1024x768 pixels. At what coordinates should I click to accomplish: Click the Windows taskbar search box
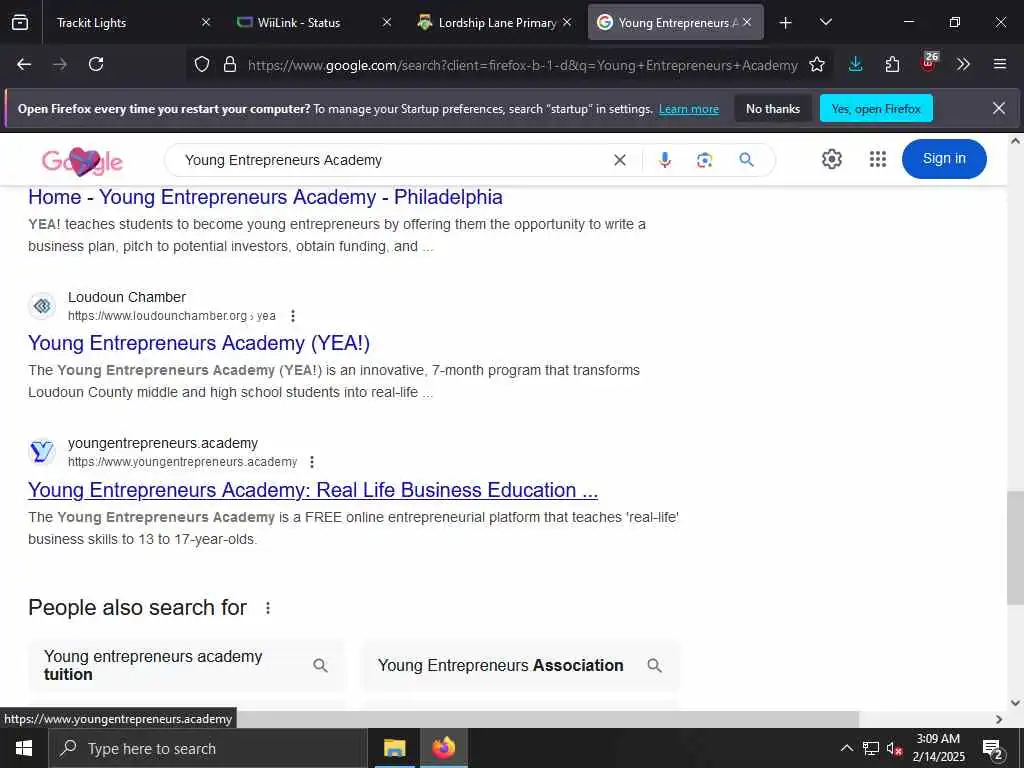[x=208, y=748]
